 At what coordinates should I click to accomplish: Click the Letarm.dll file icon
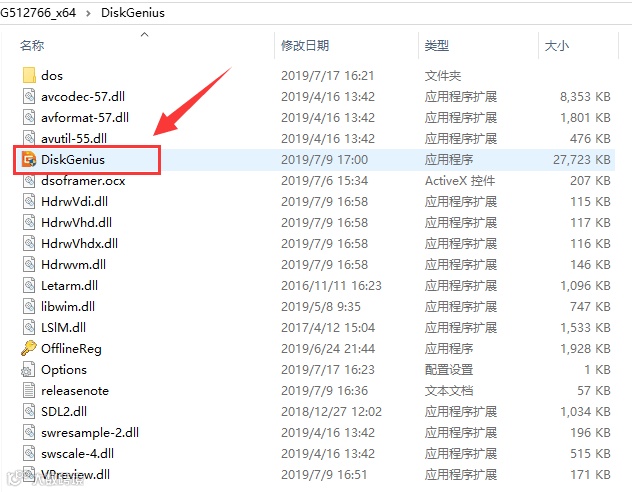pyautogui.click(x=29, y=285)
